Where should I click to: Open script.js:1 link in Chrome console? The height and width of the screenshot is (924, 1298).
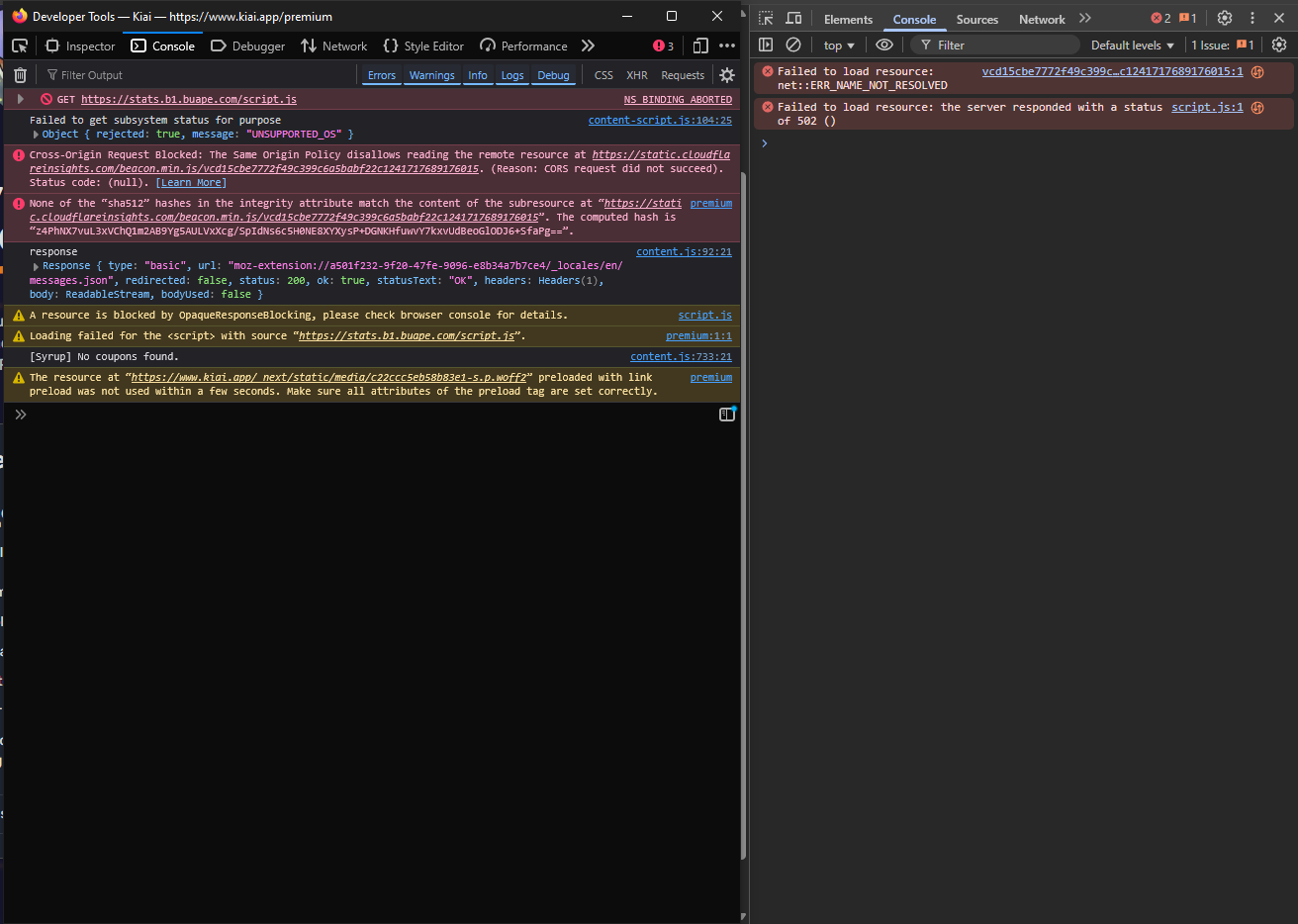[x=1207, y=107]
